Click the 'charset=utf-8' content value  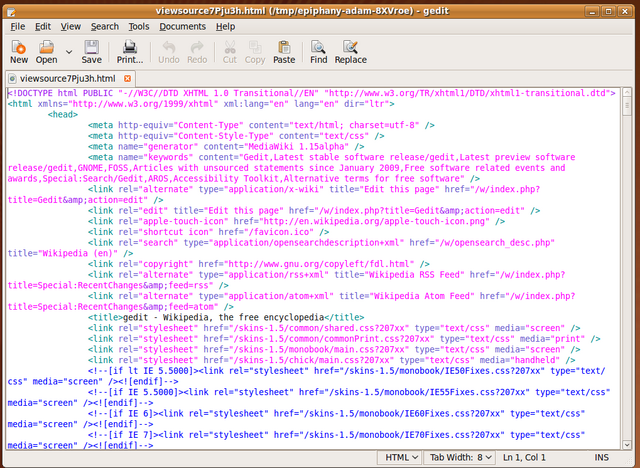pyautogui.click(x=382, y=125)
